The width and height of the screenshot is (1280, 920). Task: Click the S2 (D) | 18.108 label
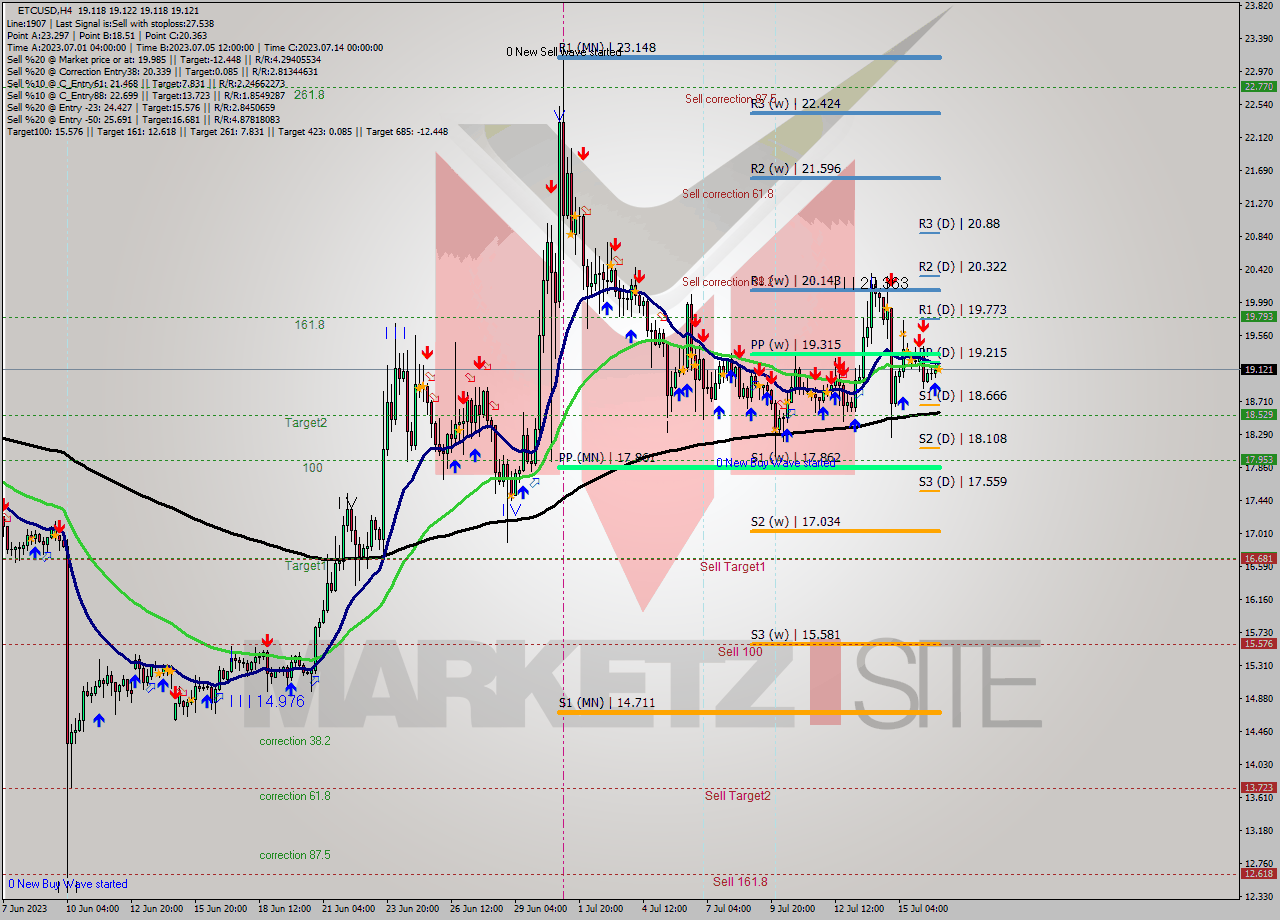coord(962,439)
